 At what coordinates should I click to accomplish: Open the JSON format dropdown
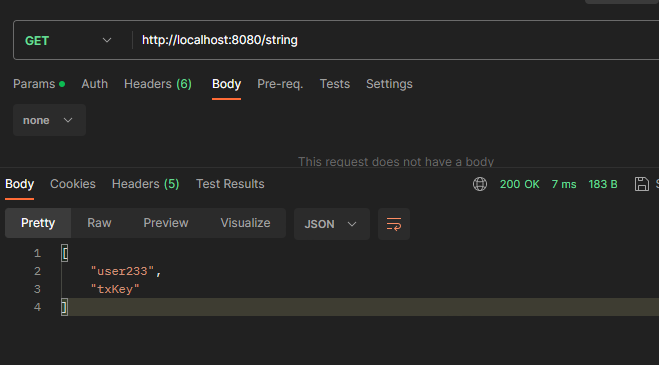tap(332, 224)
